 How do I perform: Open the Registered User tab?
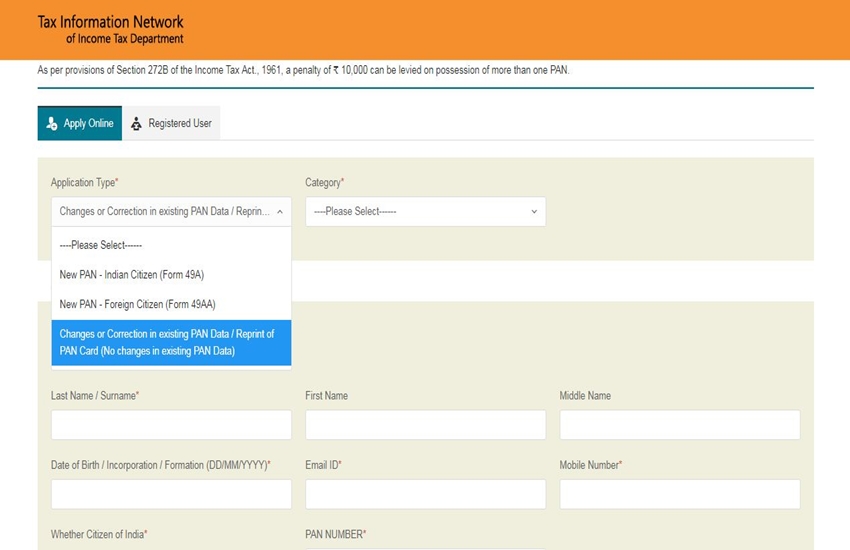click(x=171, y=124)
